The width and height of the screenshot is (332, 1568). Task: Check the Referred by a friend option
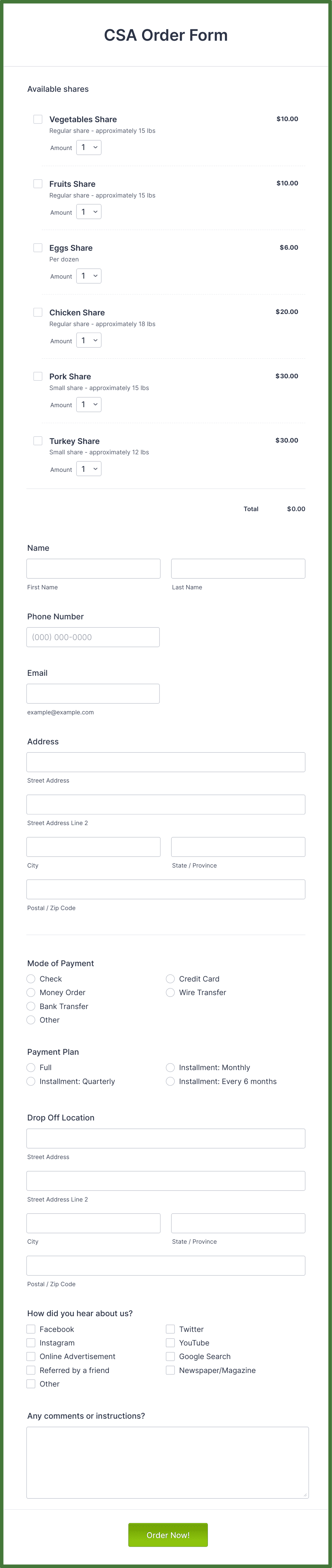pyautogui.click(x=30, y=1370)
